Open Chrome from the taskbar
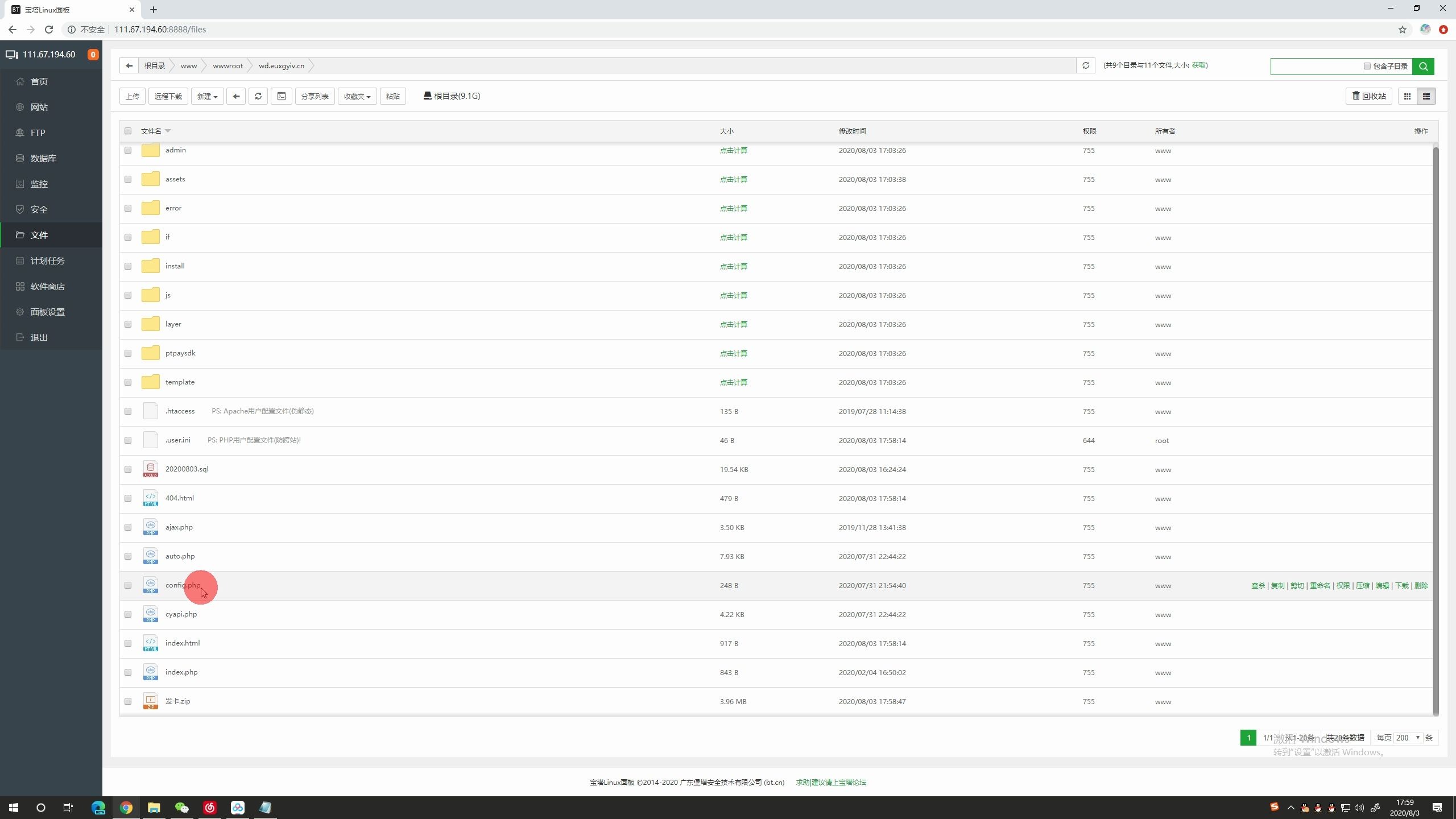This screenshot has width=1456, height=819. click(126, 808)
